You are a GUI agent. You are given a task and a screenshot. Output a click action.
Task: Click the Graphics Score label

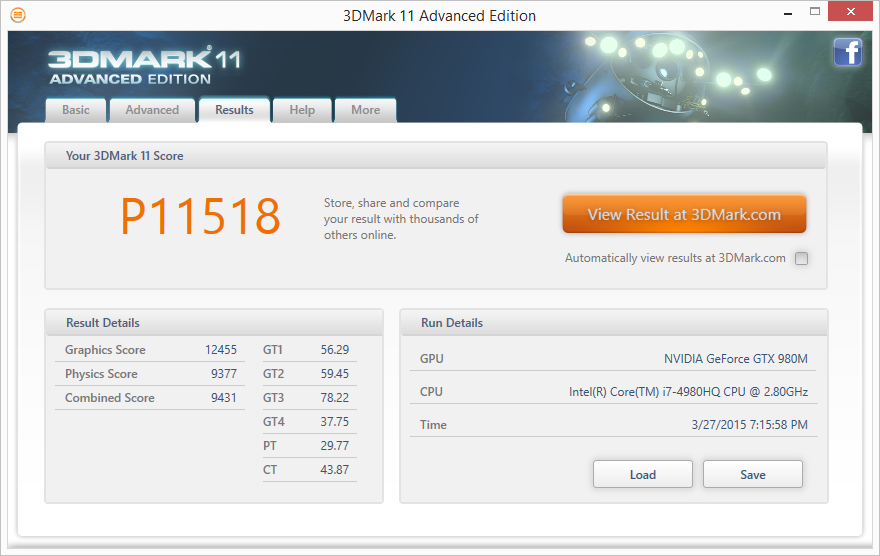tap(105, 350)
